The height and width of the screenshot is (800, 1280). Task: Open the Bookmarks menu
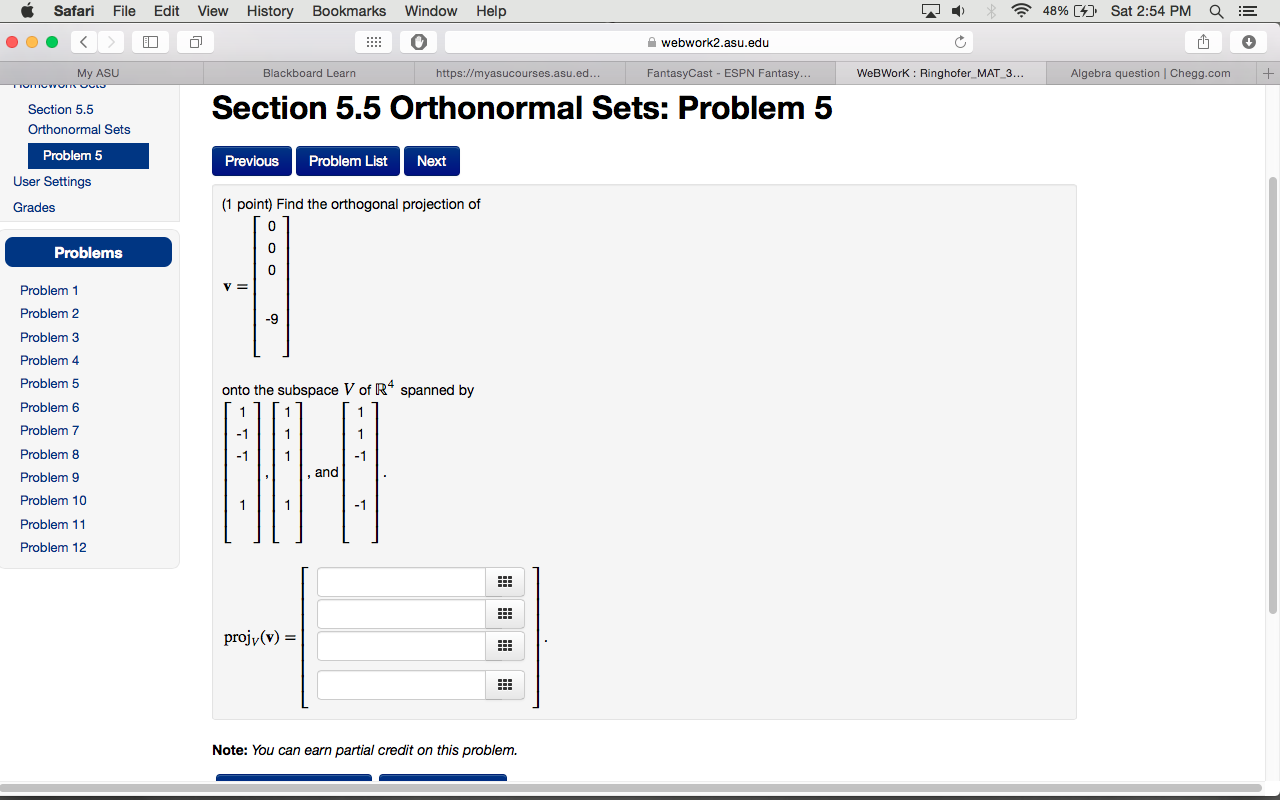pyautogui.click(x=349, y=11)
